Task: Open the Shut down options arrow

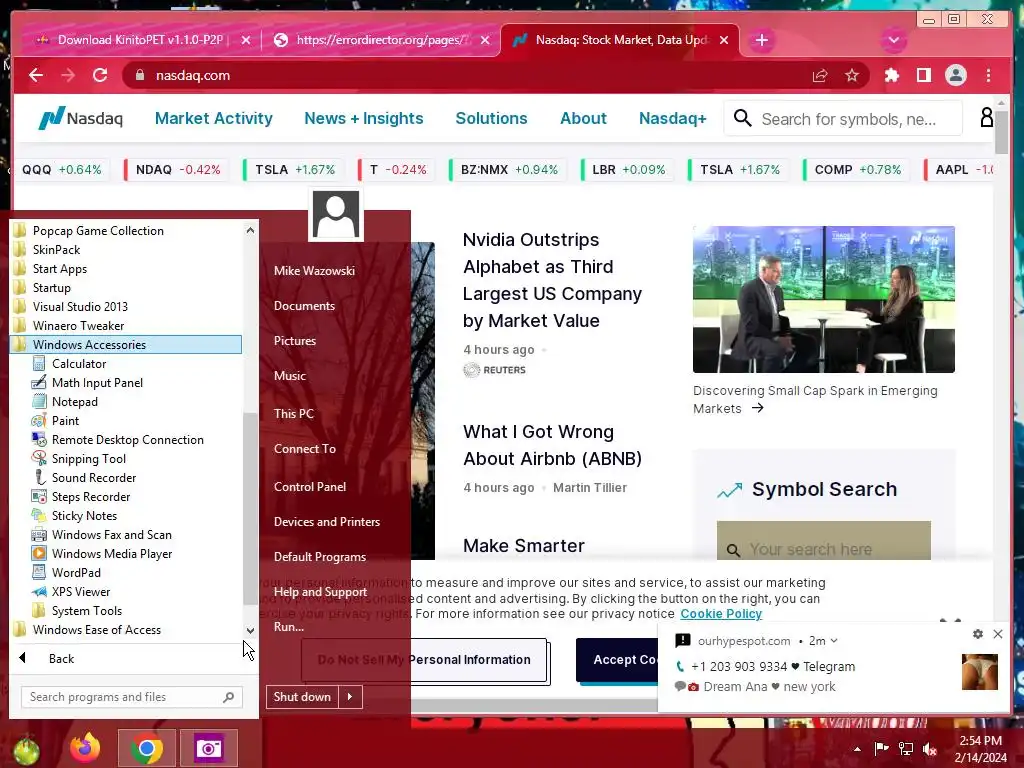Action: [x=350, y=697]
